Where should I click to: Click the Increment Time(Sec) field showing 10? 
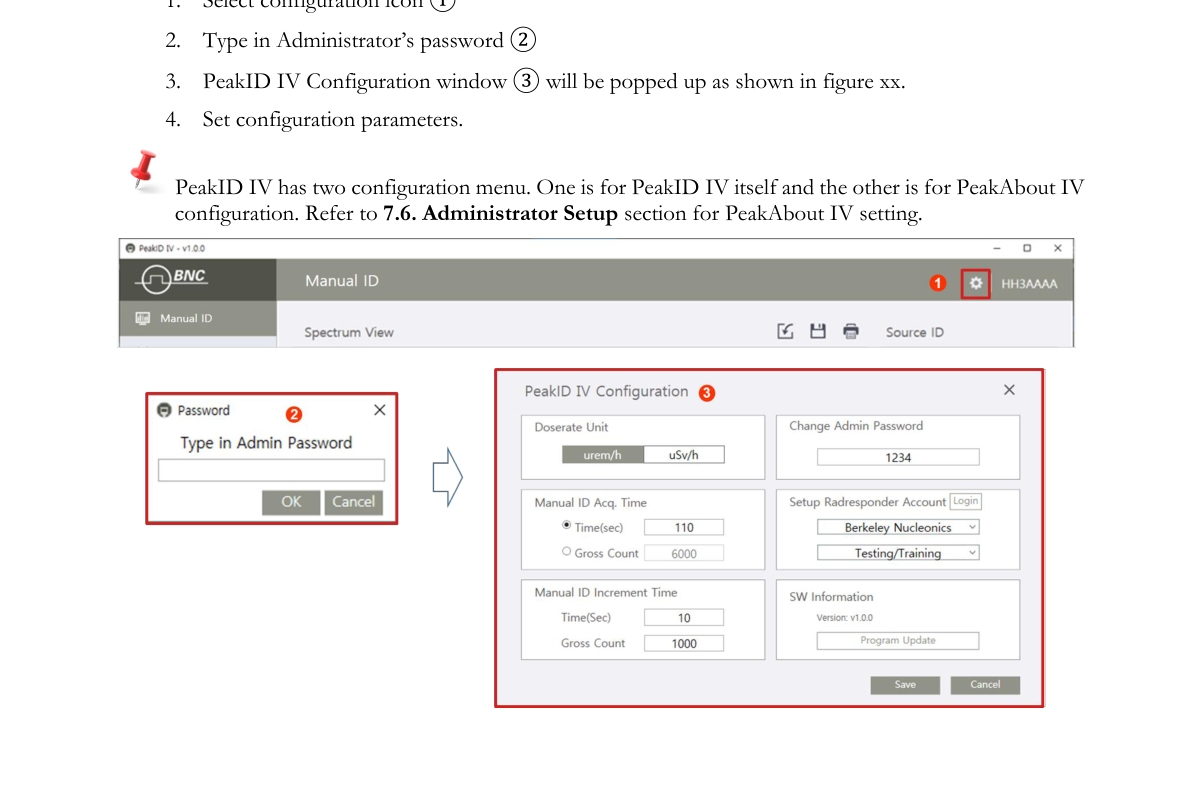[684, 618]
